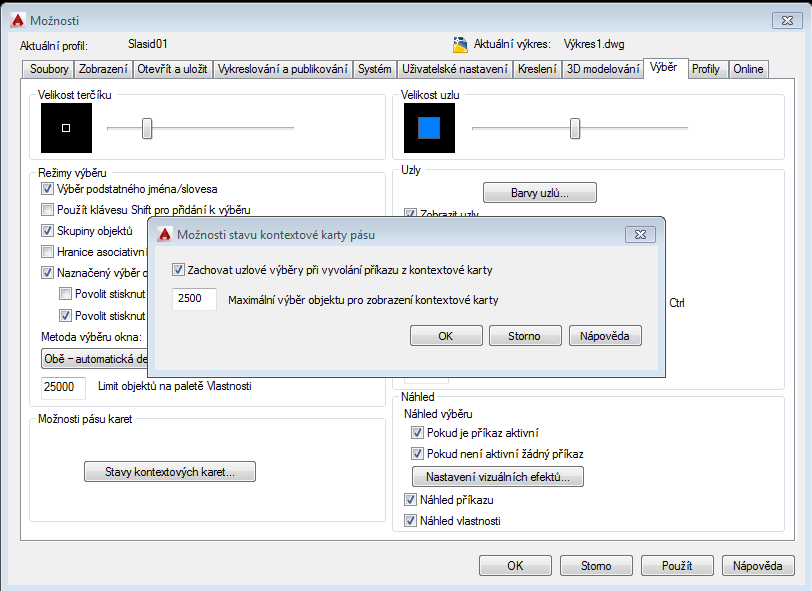812x591 pixels.
Task: Click Storno in the context tab dialog
Action: [525, 336]
